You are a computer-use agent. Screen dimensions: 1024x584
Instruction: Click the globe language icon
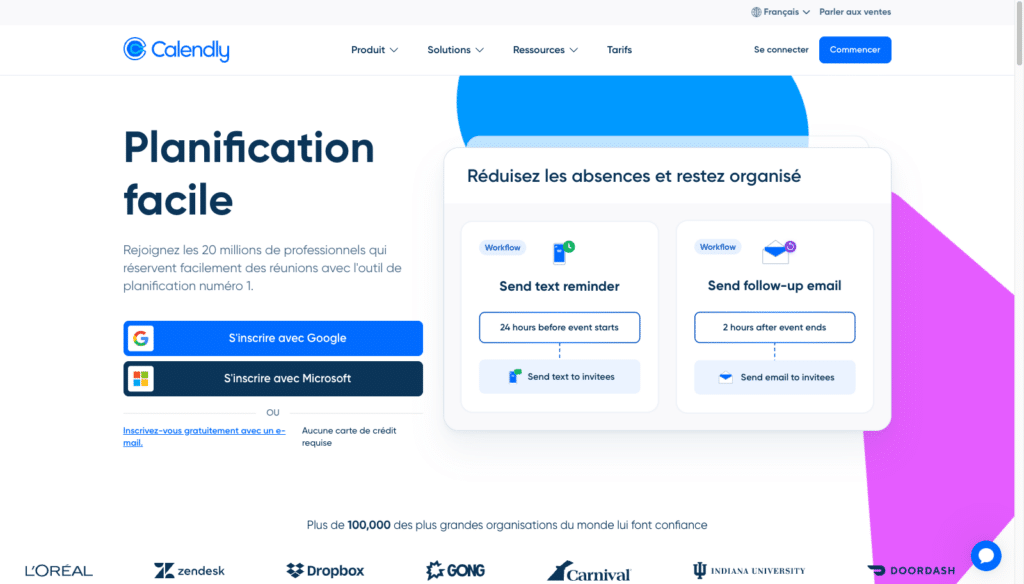coord(756,12)
